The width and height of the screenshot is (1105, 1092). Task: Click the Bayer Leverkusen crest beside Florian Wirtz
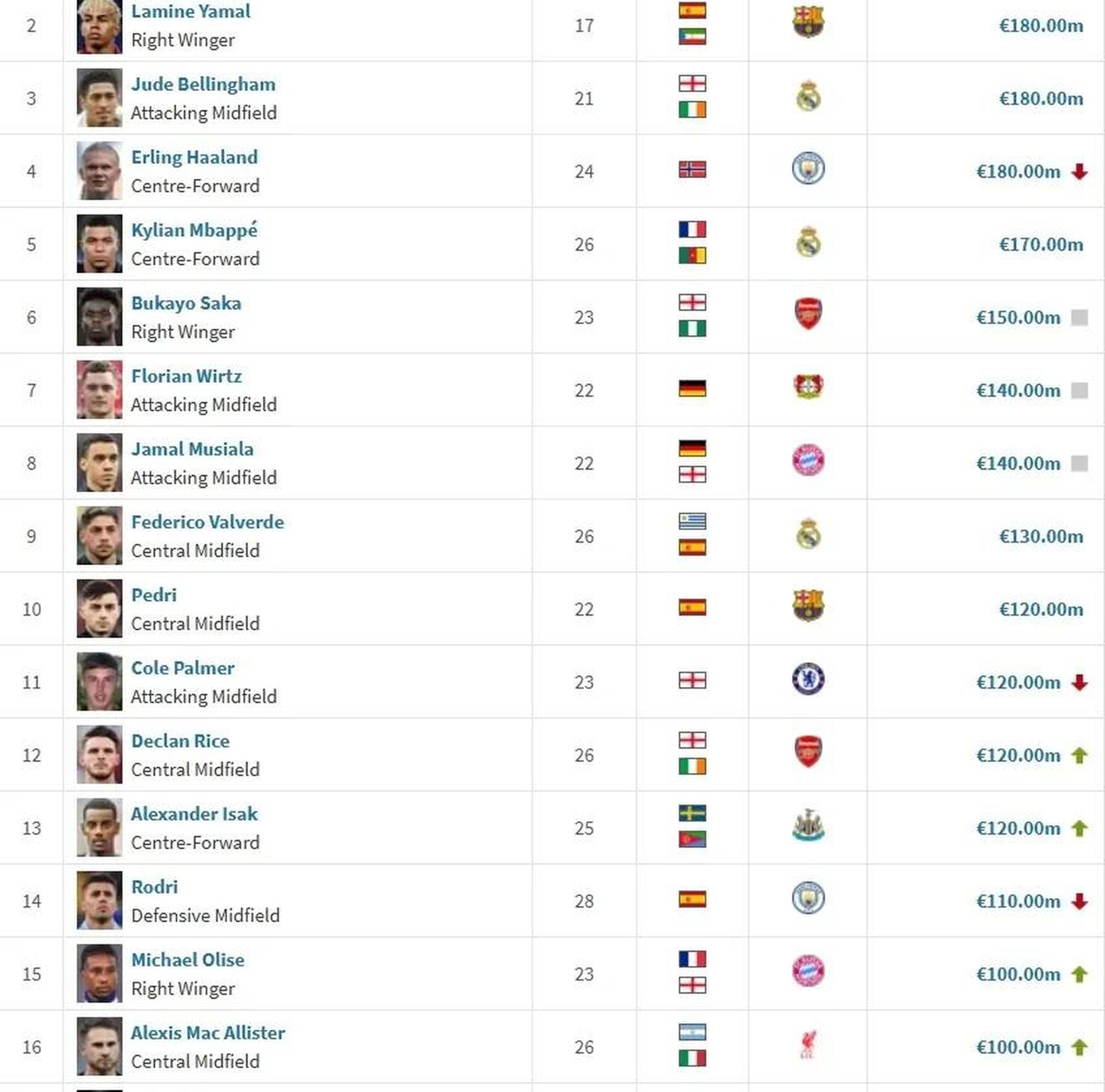coord(808,387)
